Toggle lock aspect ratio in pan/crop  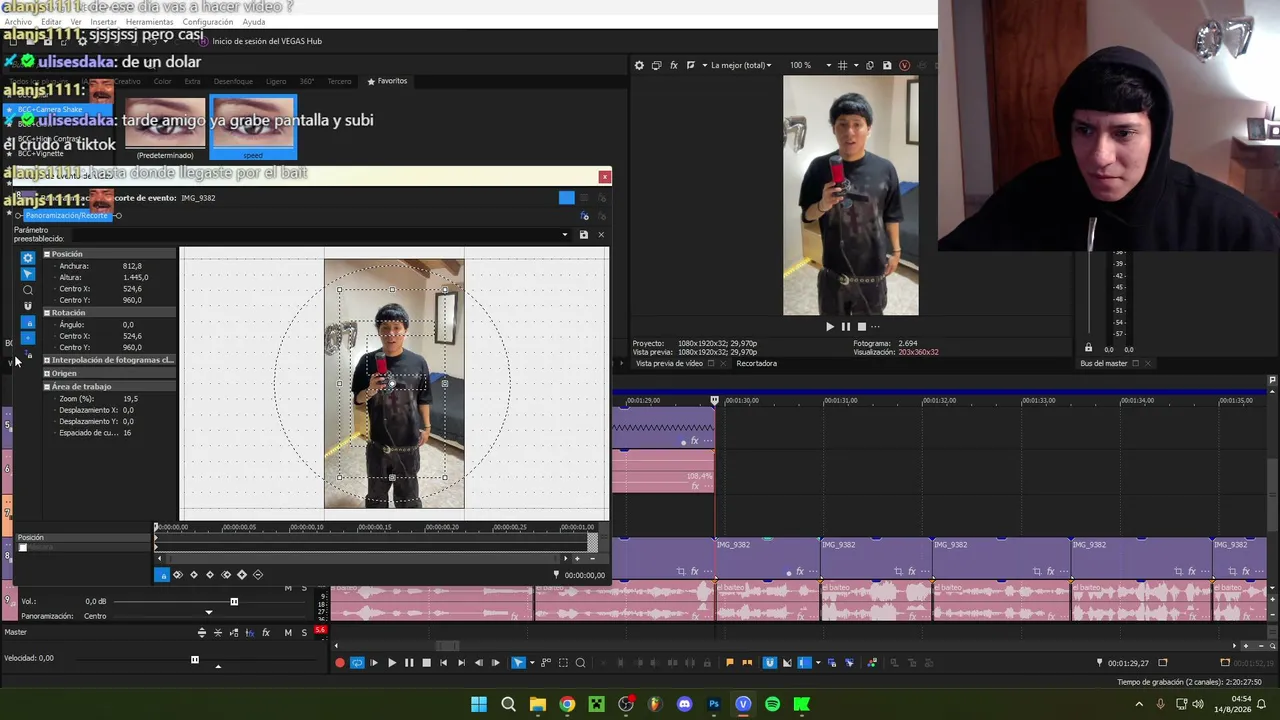pos(28,323)
